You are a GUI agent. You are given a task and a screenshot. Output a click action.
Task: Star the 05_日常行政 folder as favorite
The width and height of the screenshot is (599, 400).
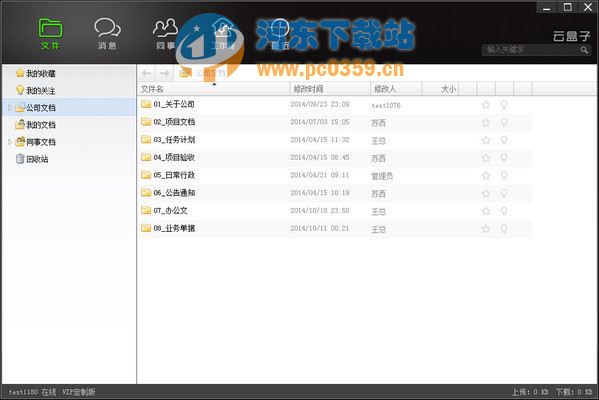tap(486, 175)
